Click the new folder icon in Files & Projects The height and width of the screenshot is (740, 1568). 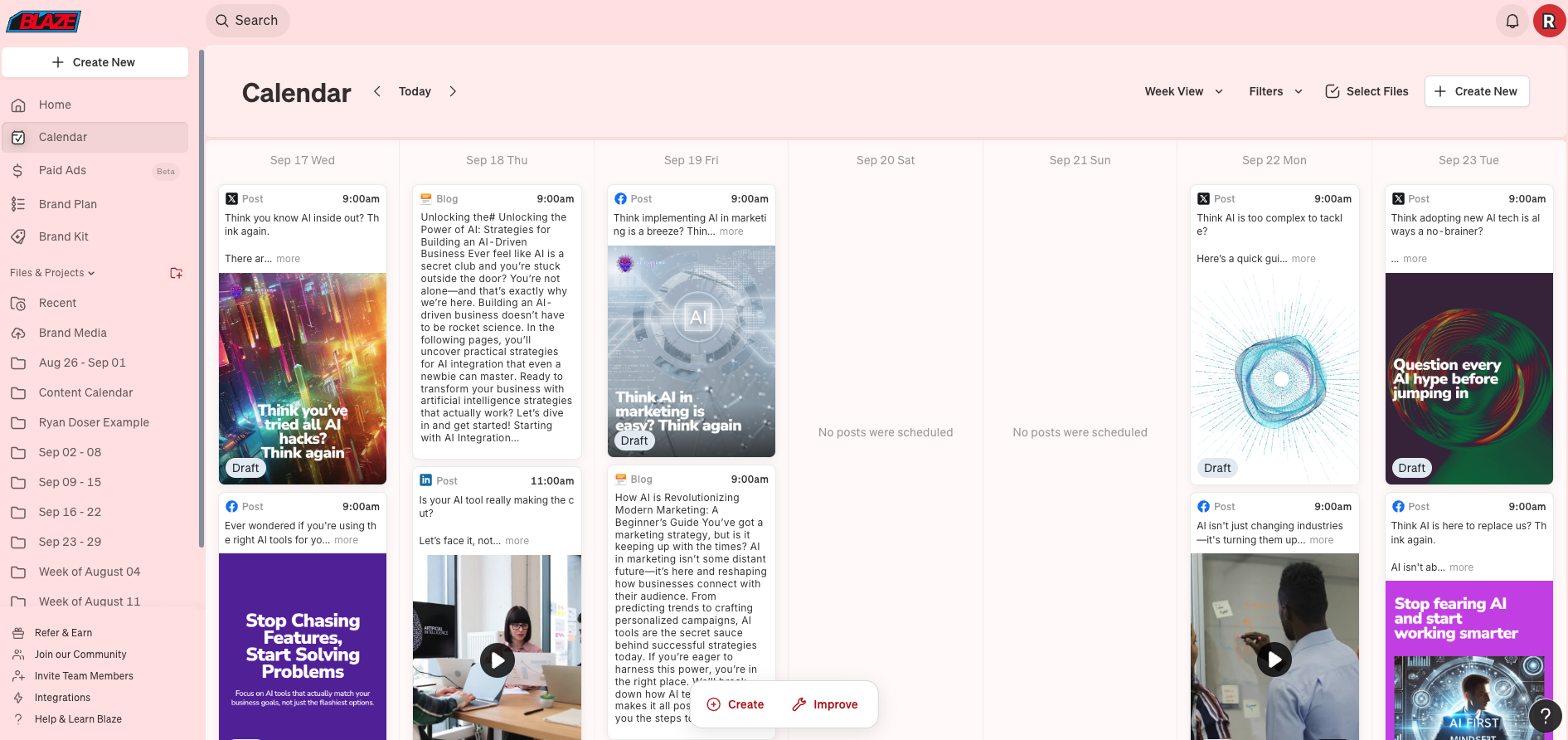(176, 273)
